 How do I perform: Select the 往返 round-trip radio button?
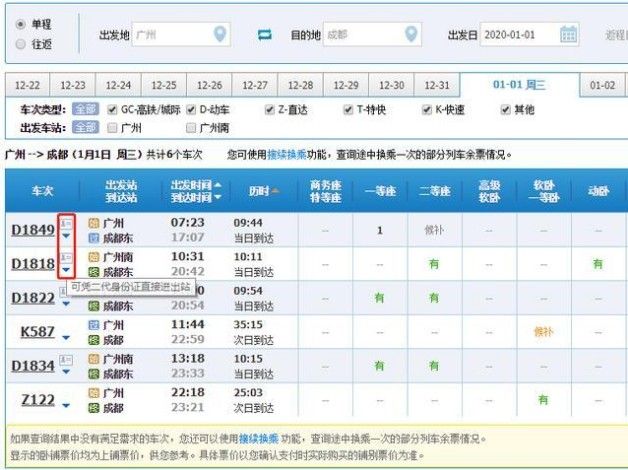click(20, 44)
